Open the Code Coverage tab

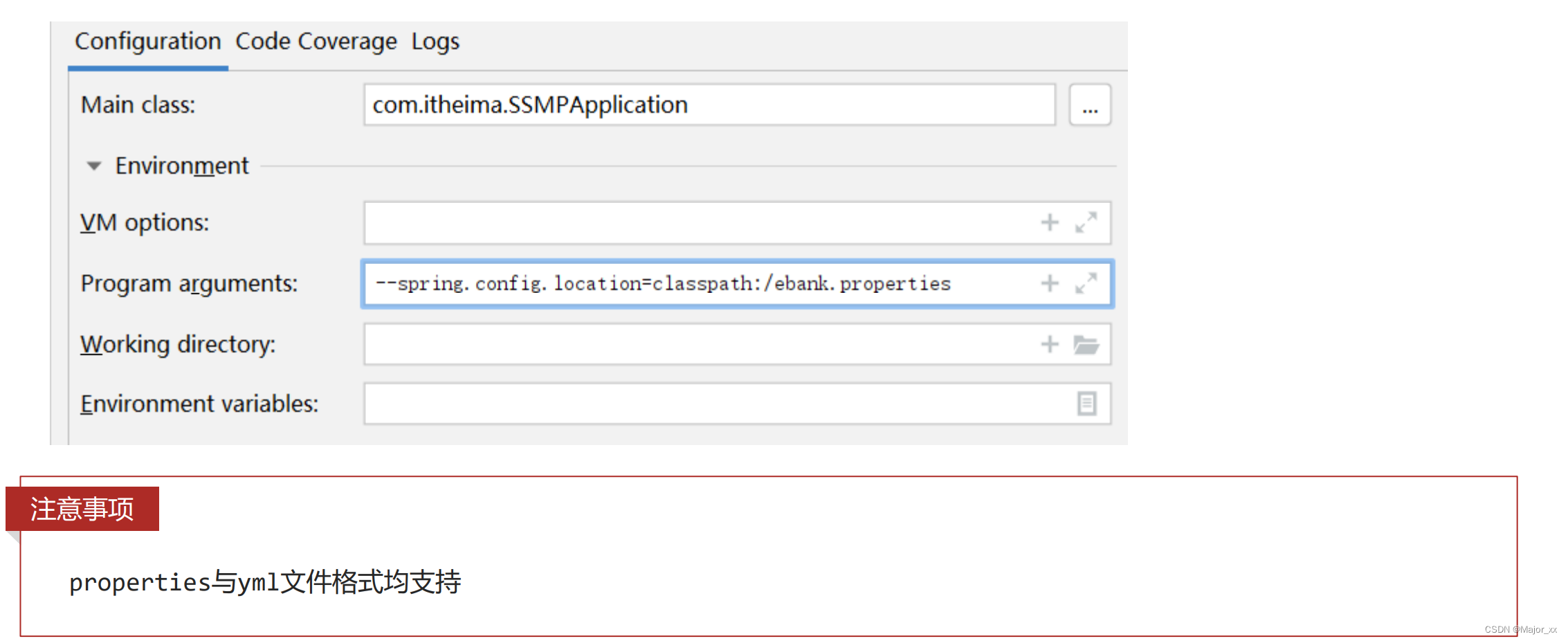[316, 42]
